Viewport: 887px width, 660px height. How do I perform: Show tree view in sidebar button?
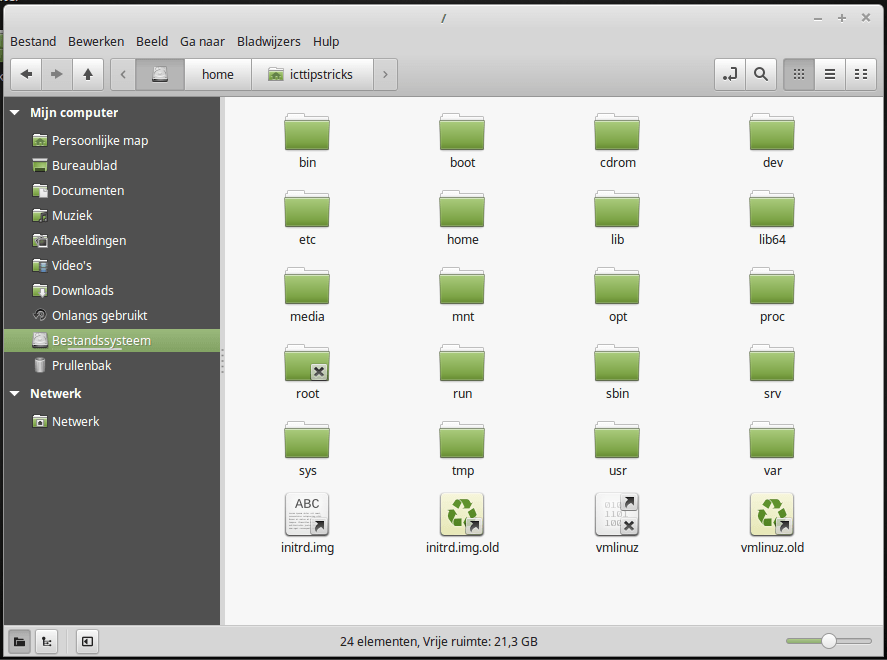(46, 641)
